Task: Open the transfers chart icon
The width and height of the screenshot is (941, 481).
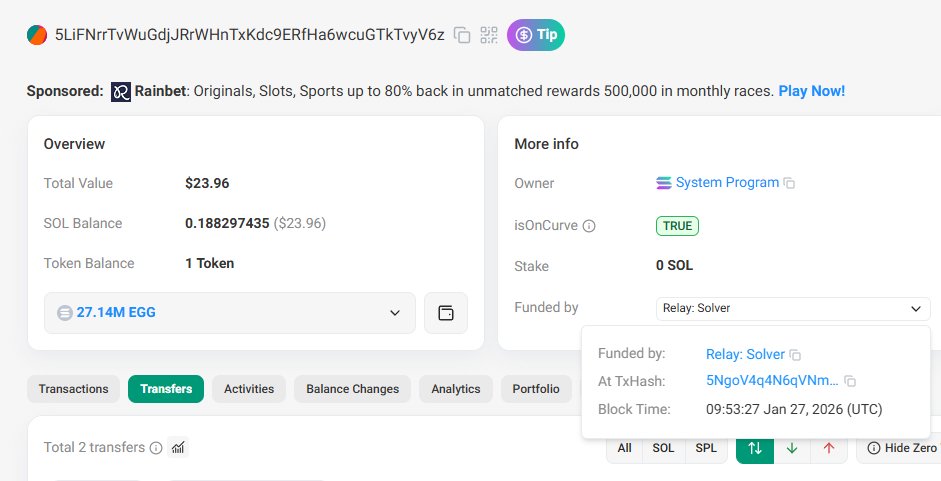Action: point(178,448)
